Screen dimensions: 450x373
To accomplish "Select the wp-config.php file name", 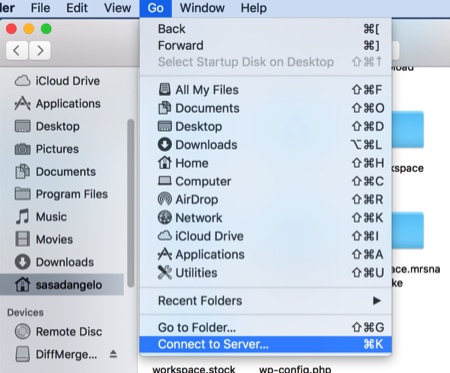I will (x=295, y=369).
